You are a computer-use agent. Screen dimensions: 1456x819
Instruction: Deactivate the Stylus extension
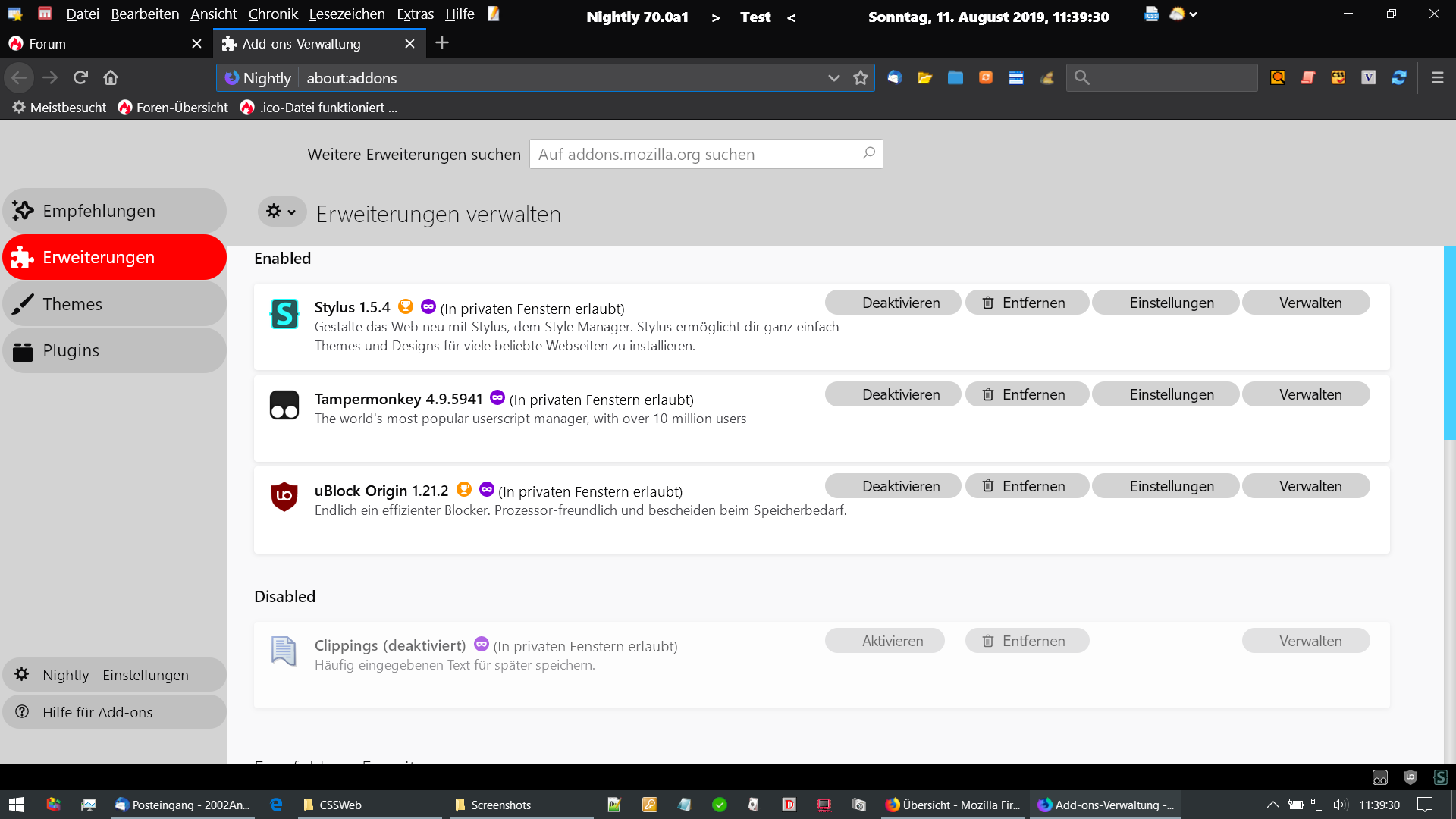tap(893, 303)
